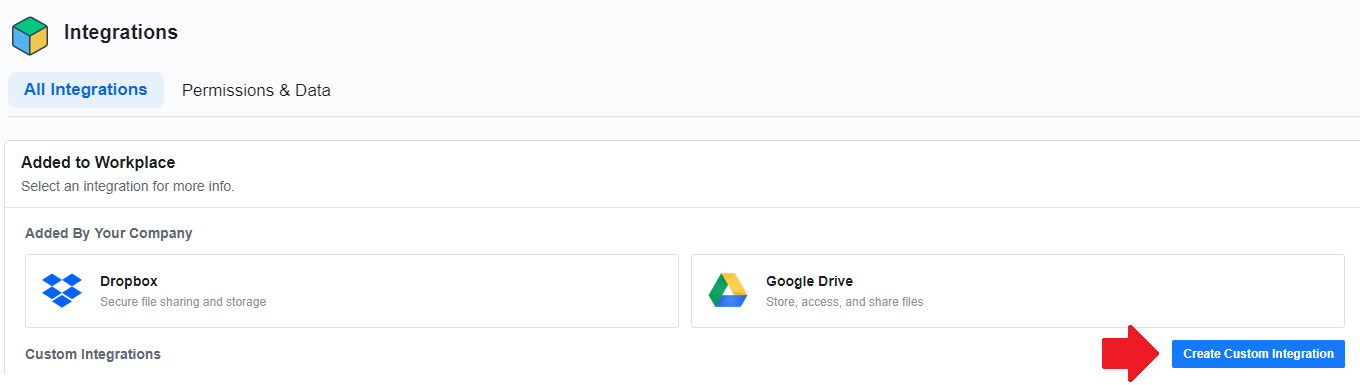
Task: Click the Added to Workplace heading
Action: click(98, 162)
